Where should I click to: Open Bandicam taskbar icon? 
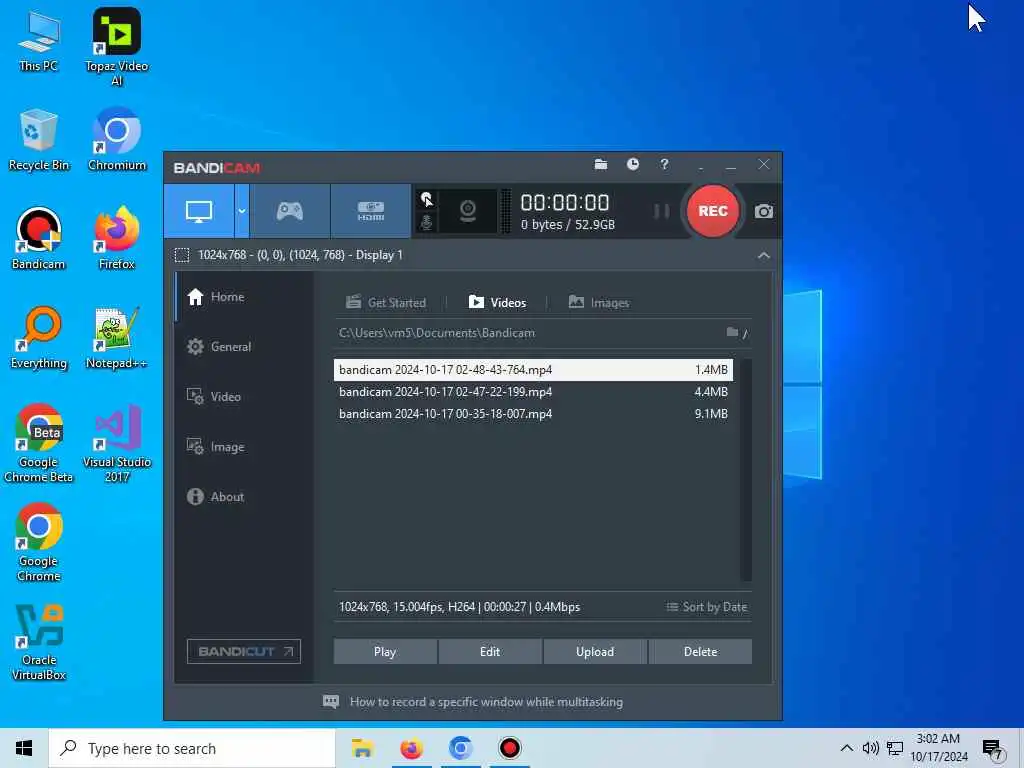coord(509,748)
